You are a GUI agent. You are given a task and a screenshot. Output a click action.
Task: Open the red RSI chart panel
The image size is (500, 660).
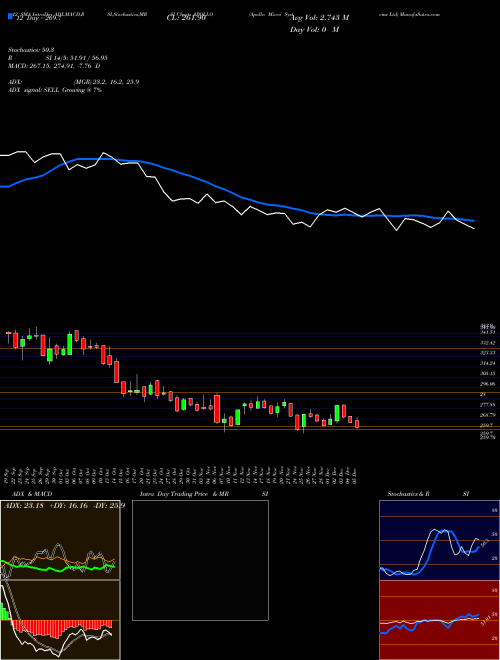[x=439, y=620]
